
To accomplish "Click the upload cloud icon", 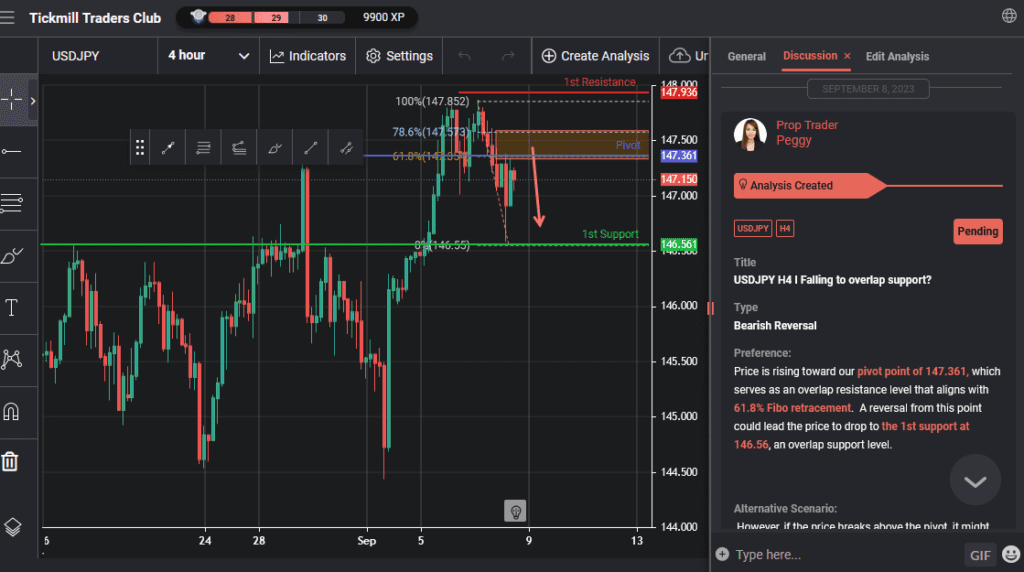I will pos(679,56).
